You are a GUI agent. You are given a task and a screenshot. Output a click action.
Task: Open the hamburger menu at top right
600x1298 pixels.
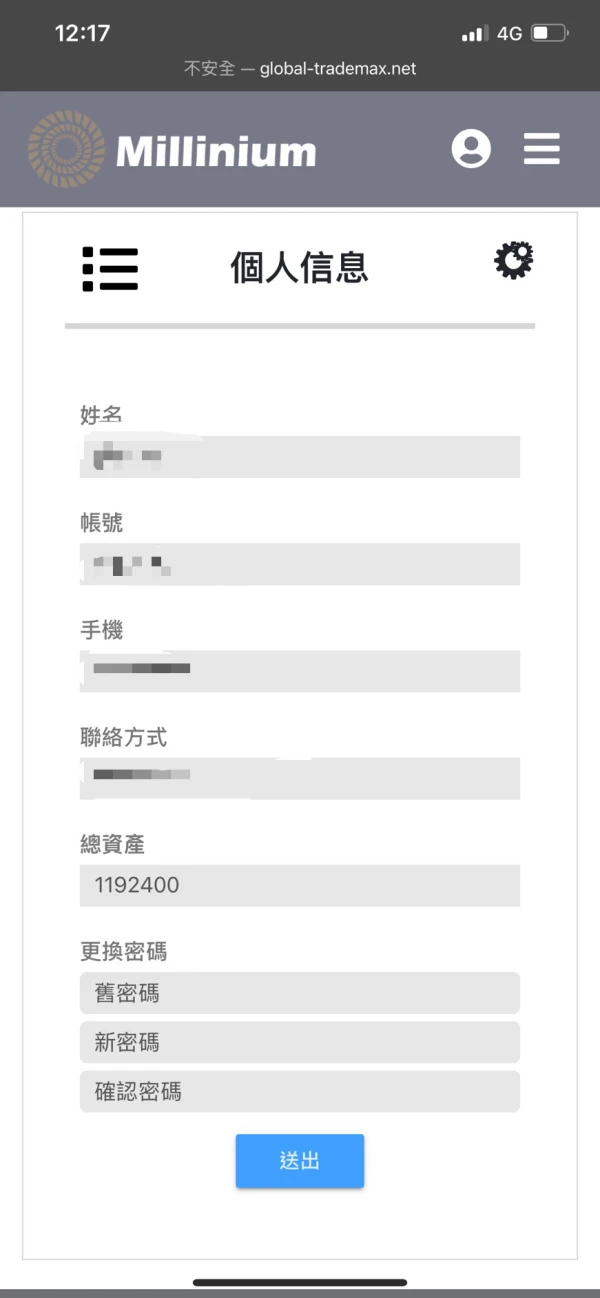[541, 148]
